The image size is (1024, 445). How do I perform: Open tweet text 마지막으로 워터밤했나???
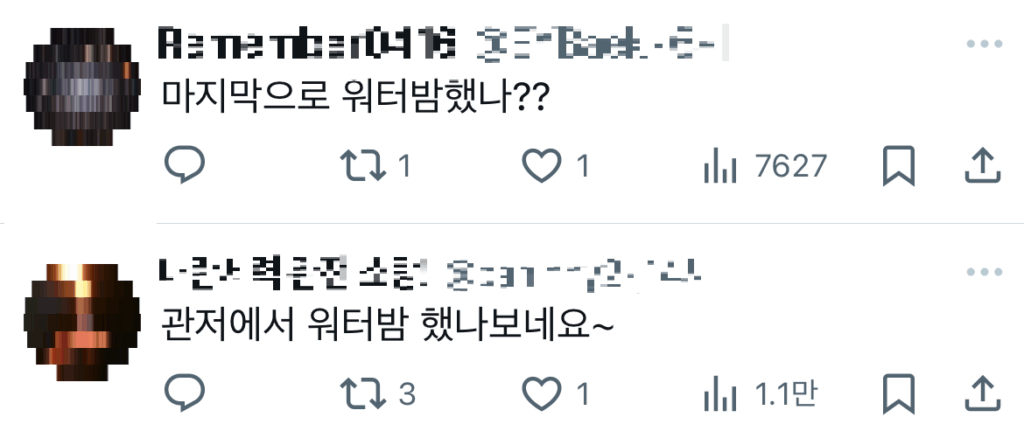(x=353, y=97)
